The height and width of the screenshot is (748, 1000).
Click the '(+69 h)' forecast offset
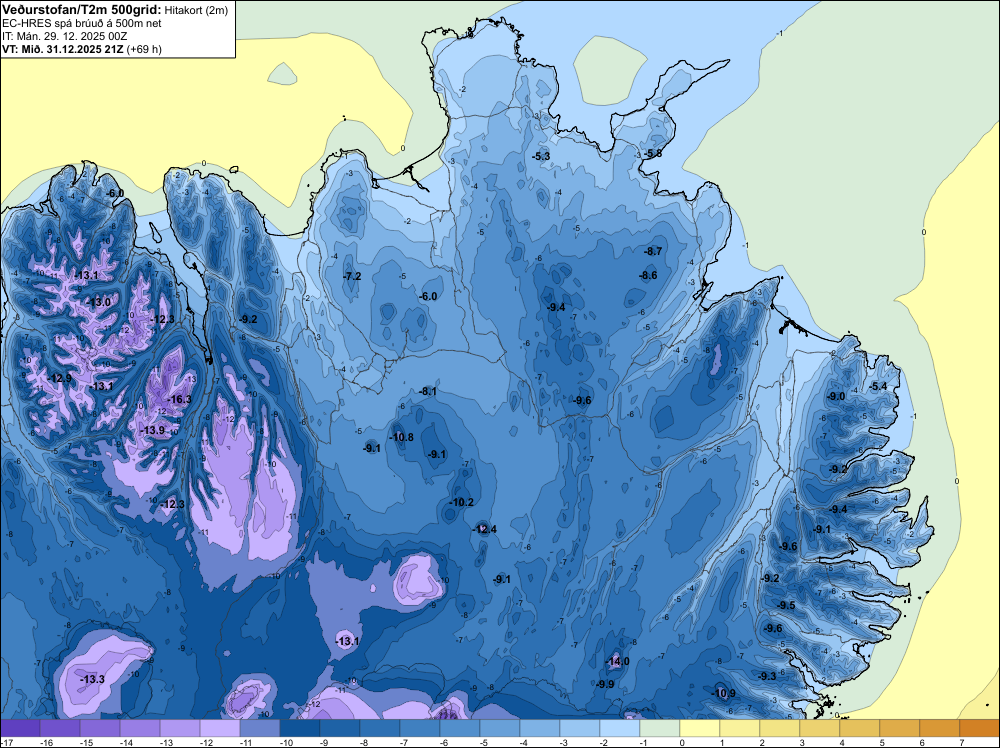tap(144, 49)
